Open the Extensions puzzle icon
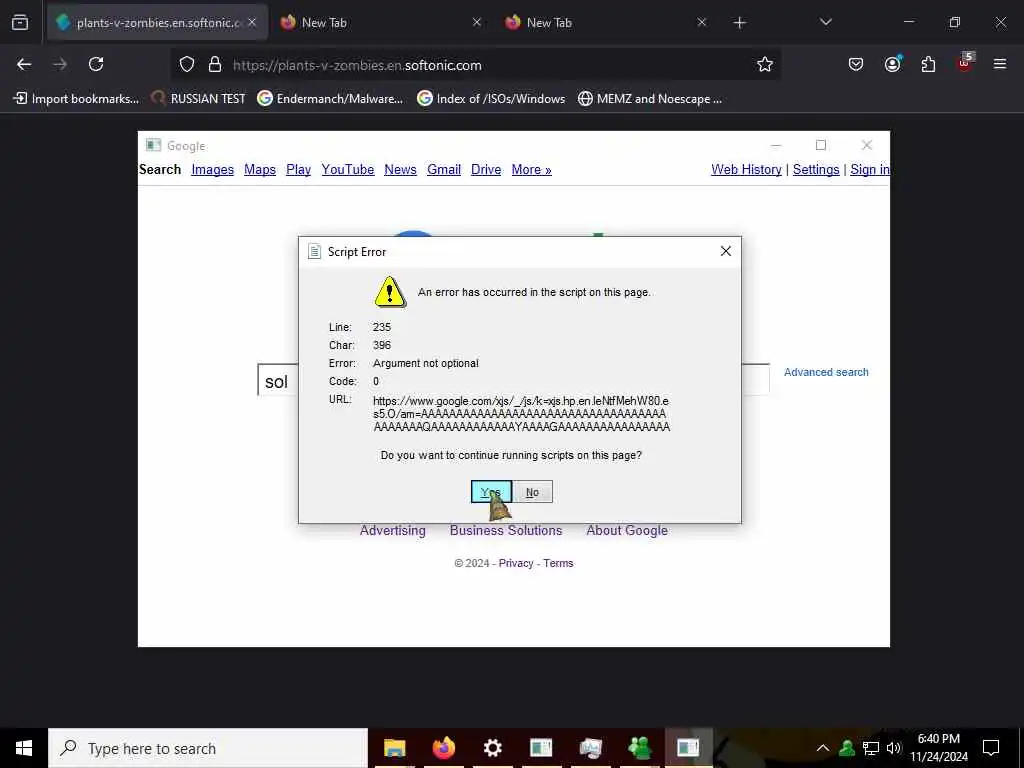Viewport: 1024px width, 768px height. point(928,64)
